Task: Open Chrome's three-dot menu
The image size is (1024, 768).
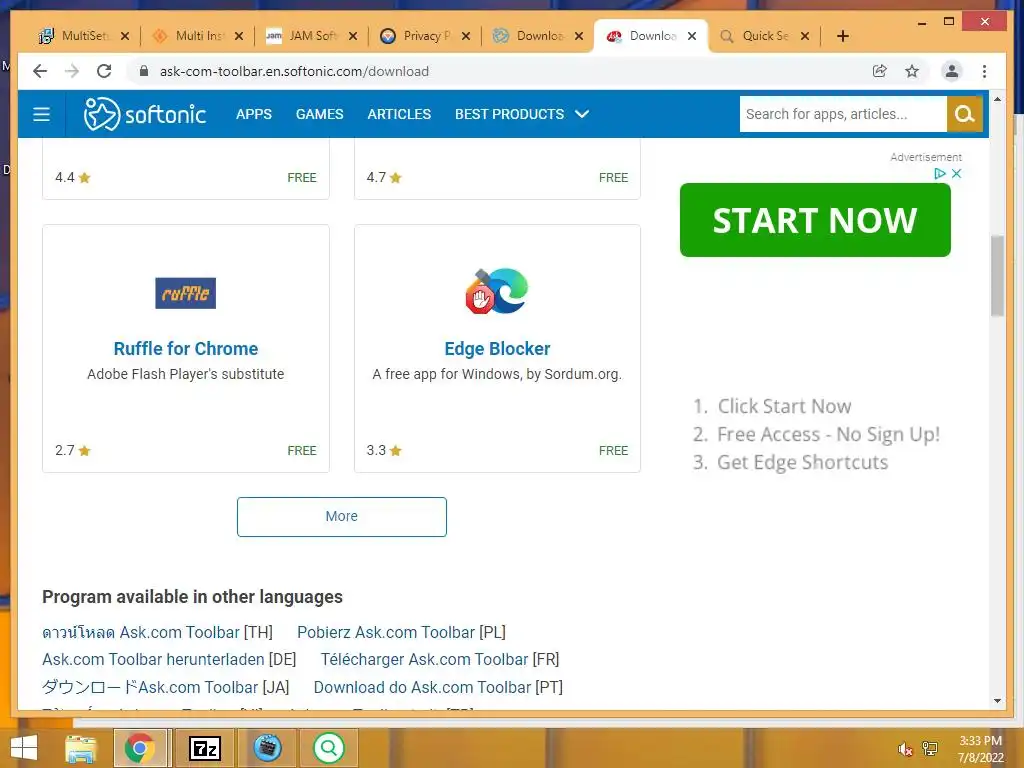Action: (x=984, y=71)
